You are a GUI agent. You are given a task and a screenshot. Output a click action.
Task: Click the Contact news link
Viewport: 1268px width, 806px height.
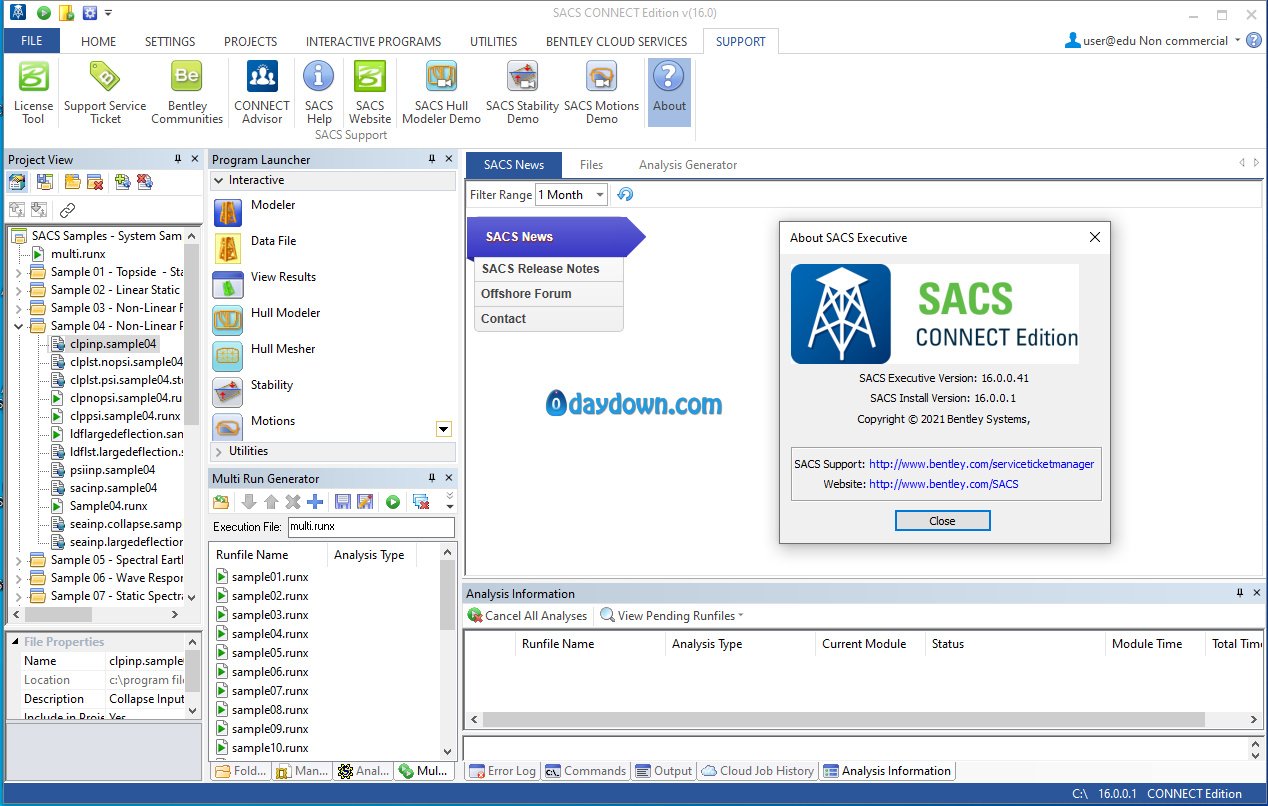click(503, 319)
